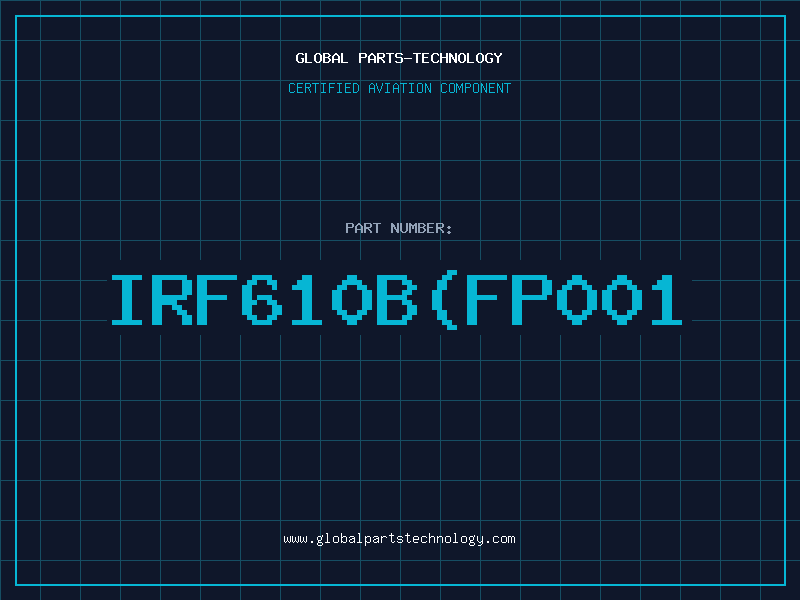Image resolution: width=800 pixels, height=600 pixels.
Task: Click the PART NUMBER: label
Action: click(399, 228)
